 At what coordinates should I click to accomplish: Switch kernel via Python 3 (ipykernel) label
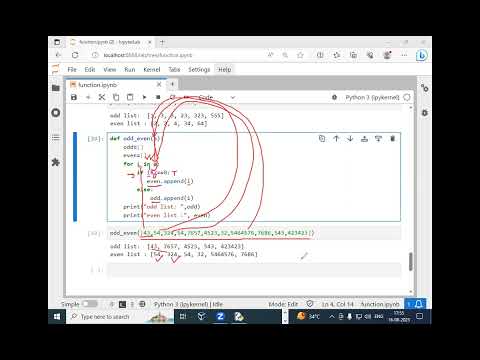(372, 97)
